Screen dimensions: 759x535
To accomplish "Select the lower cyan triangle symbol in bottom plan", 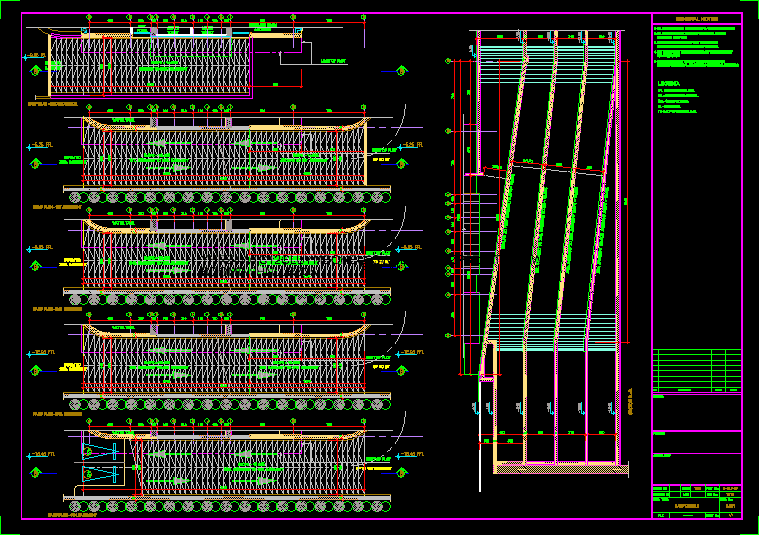I will (x=100, y=473).
